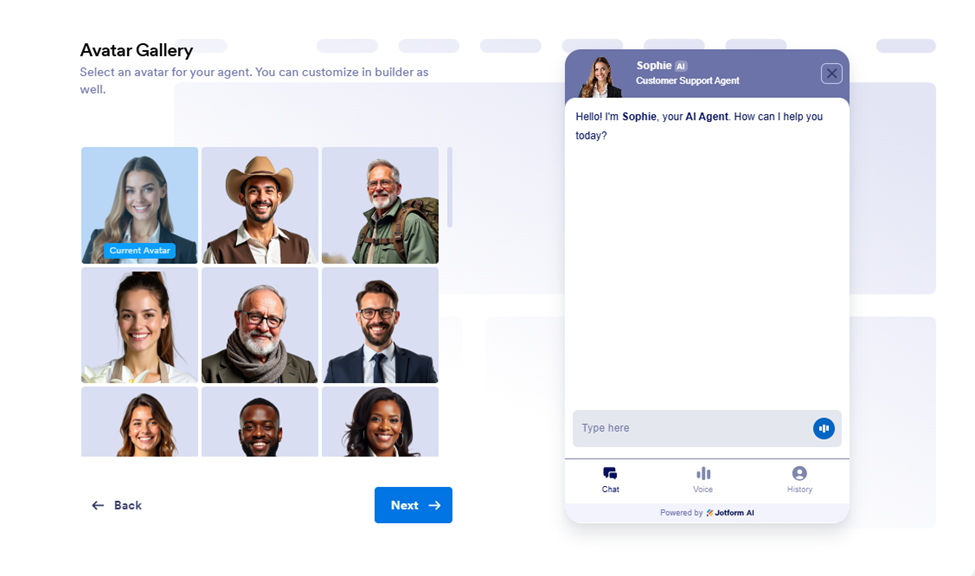The height and width of the screenshot is (576, 975).
Task: Click Sophie's avatar in chat header
Action: point(601,78)
